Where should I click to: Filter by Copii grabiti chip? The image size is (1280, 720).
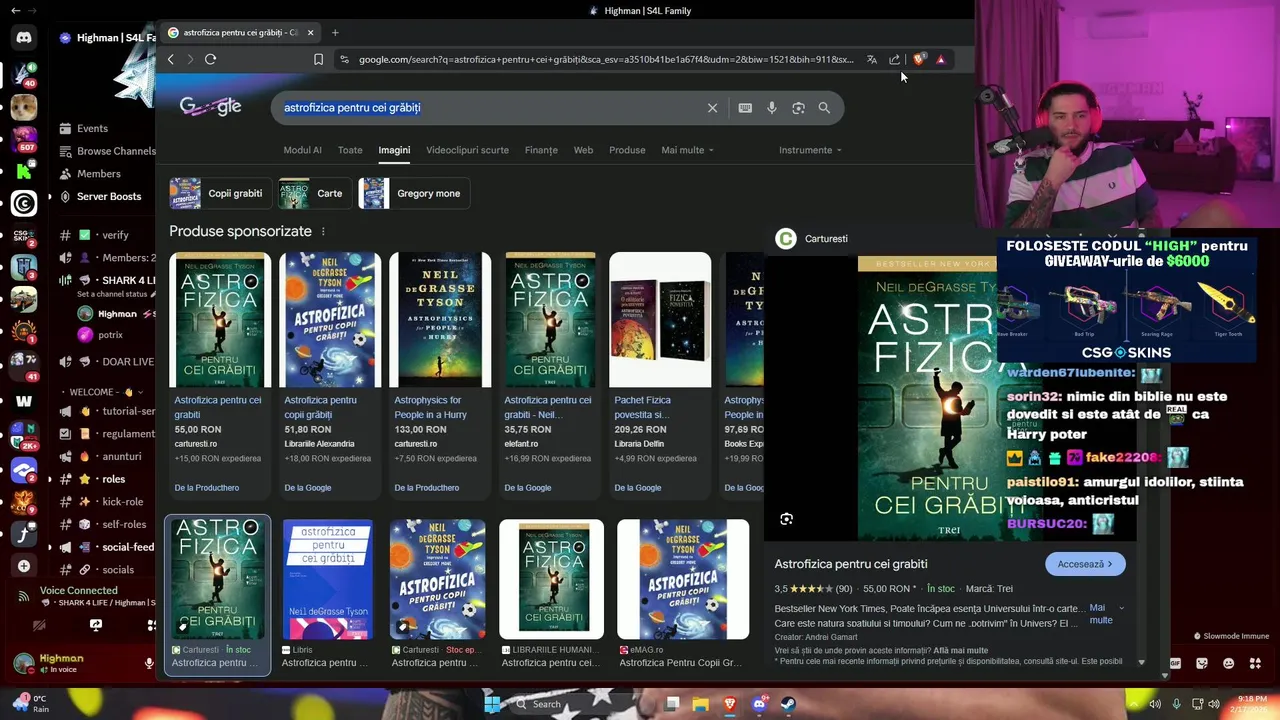tap(219, 193)
